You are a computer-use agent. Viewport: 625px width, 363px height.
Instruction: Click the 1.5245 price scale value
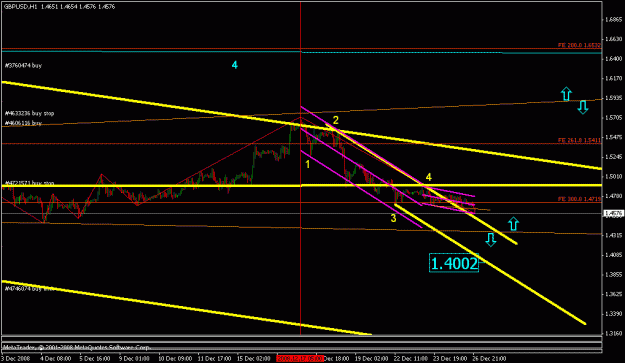click(x=614, y=157)
